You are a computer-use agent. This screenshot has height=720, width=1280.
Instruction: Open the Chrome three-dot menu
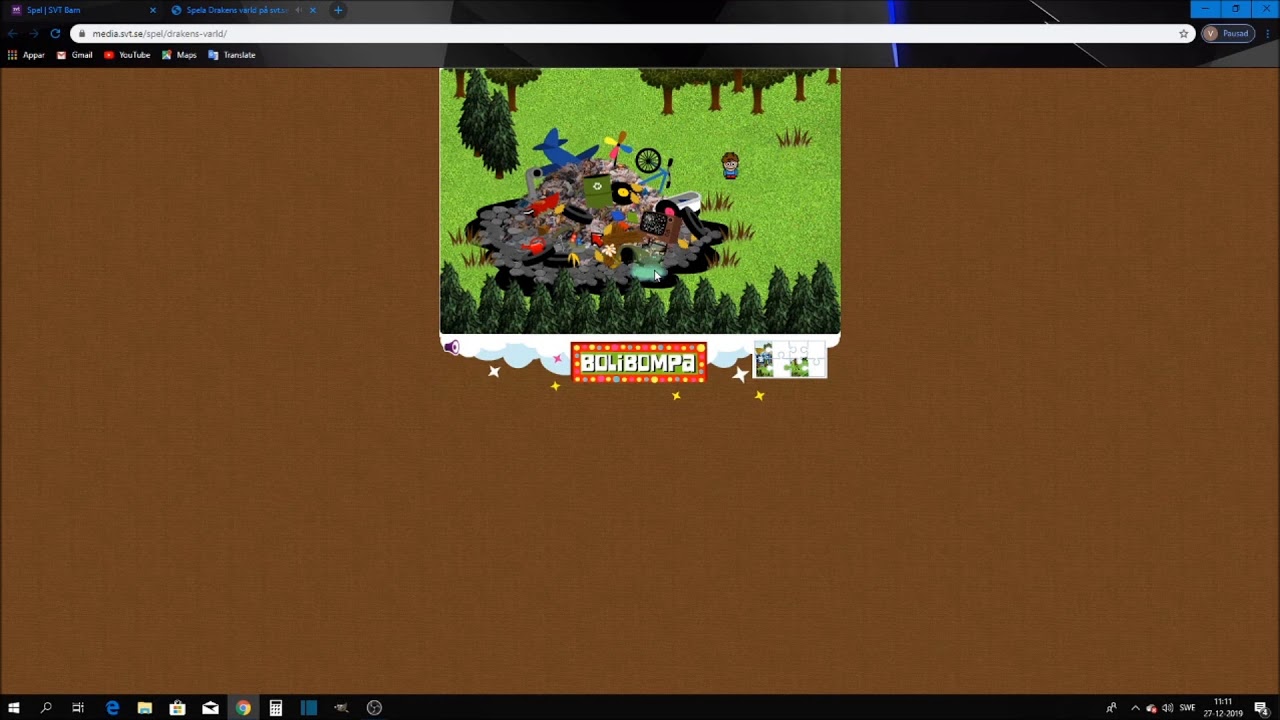(x=1267, y=33)
